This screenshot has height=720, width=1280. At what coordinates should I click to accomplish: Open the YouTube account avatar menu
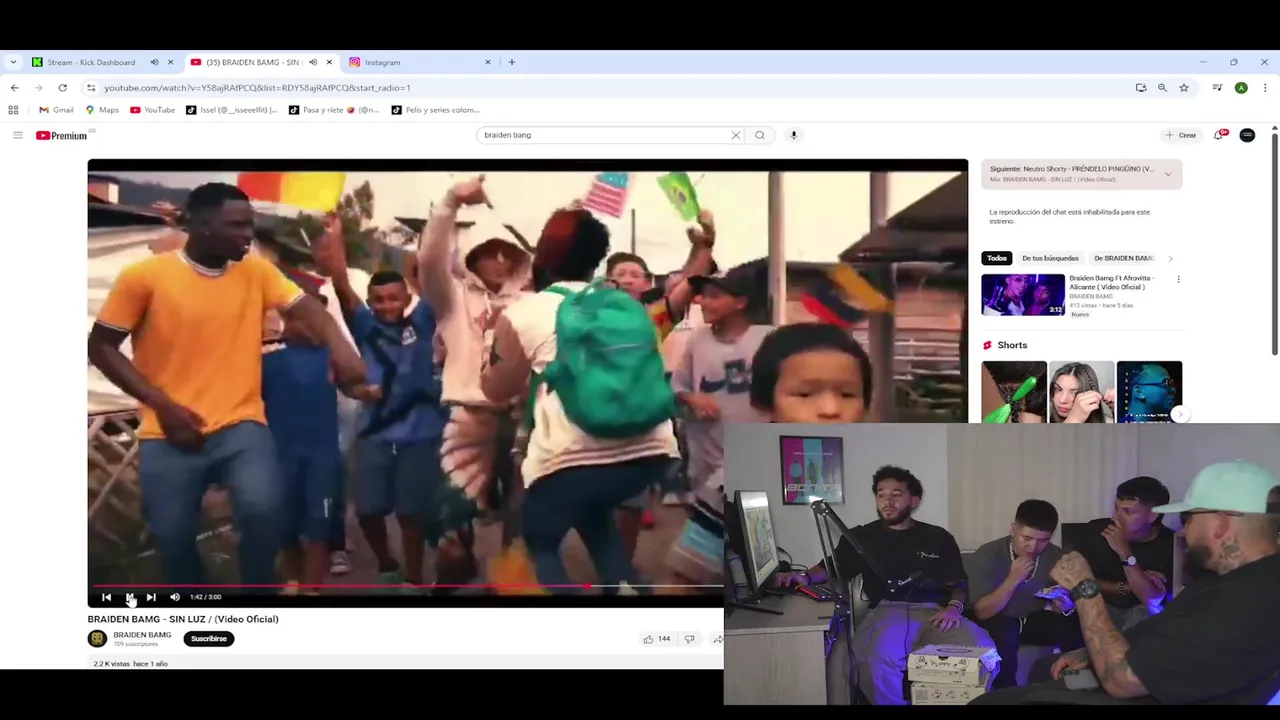1247,135
